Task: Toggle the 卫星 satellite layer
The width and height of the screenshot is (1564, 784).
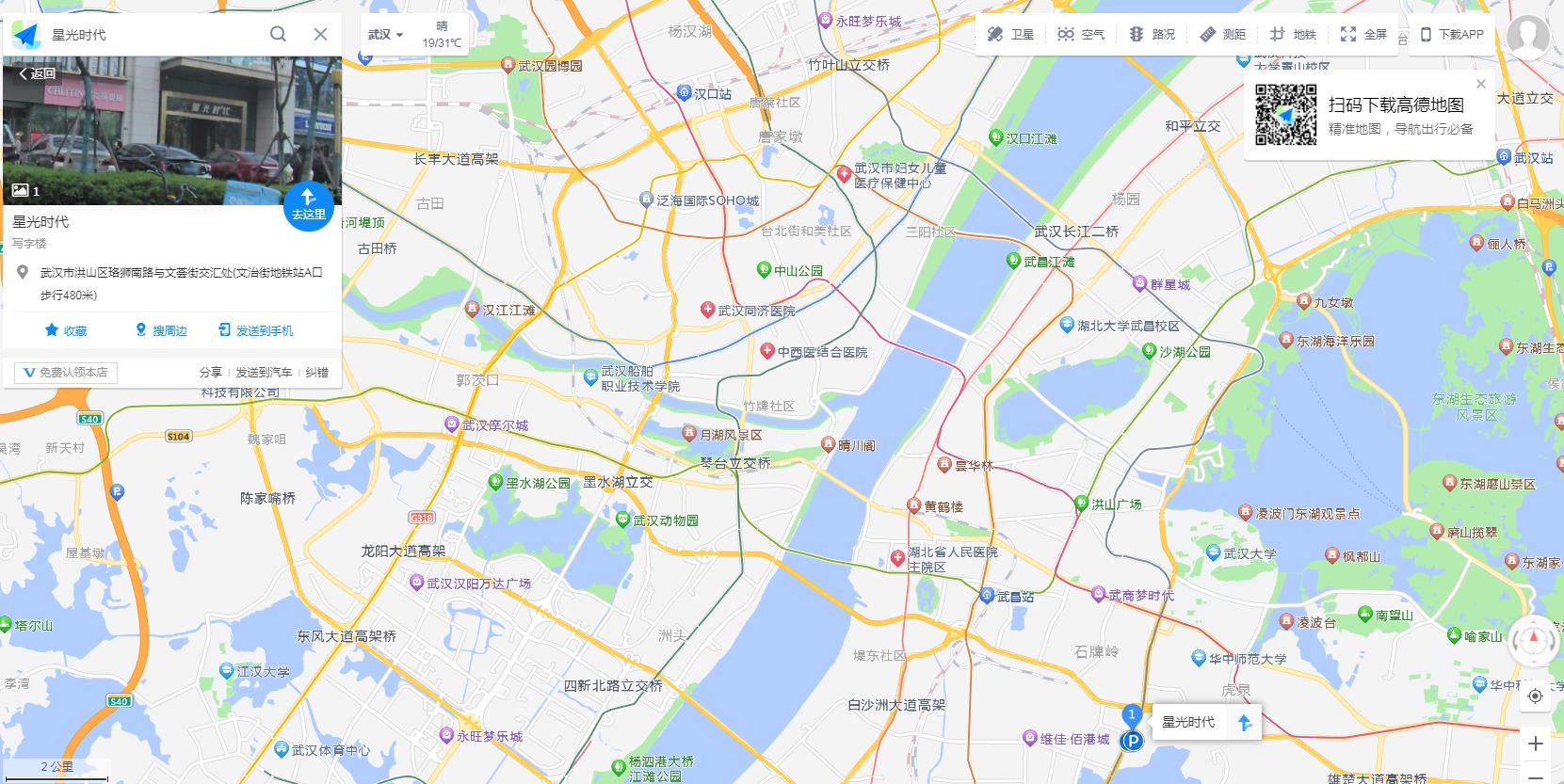Action: pos(1009,34)
